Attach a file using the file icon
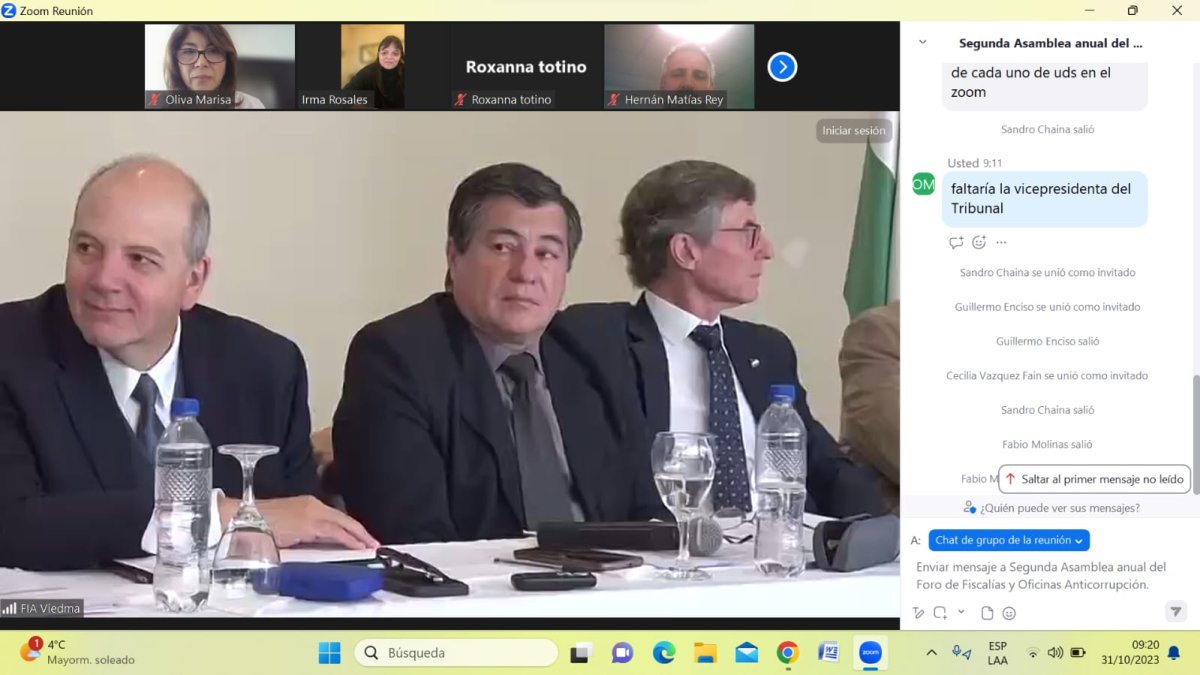The width and height of the screenshot is (1200, 675). point(987,613)
